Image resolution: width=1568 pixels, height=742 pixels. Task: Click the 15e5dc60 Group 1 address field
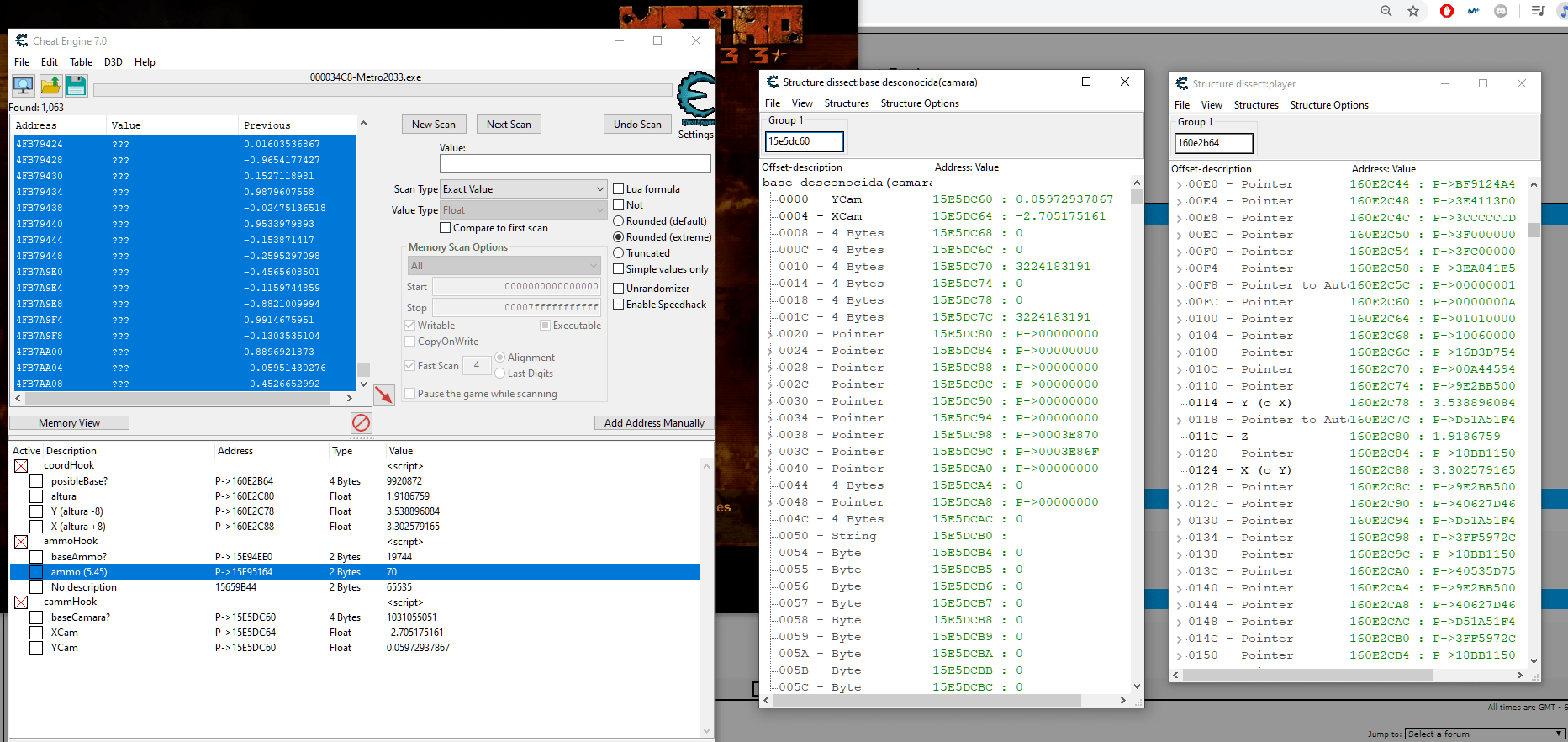(x=803, y=141)
